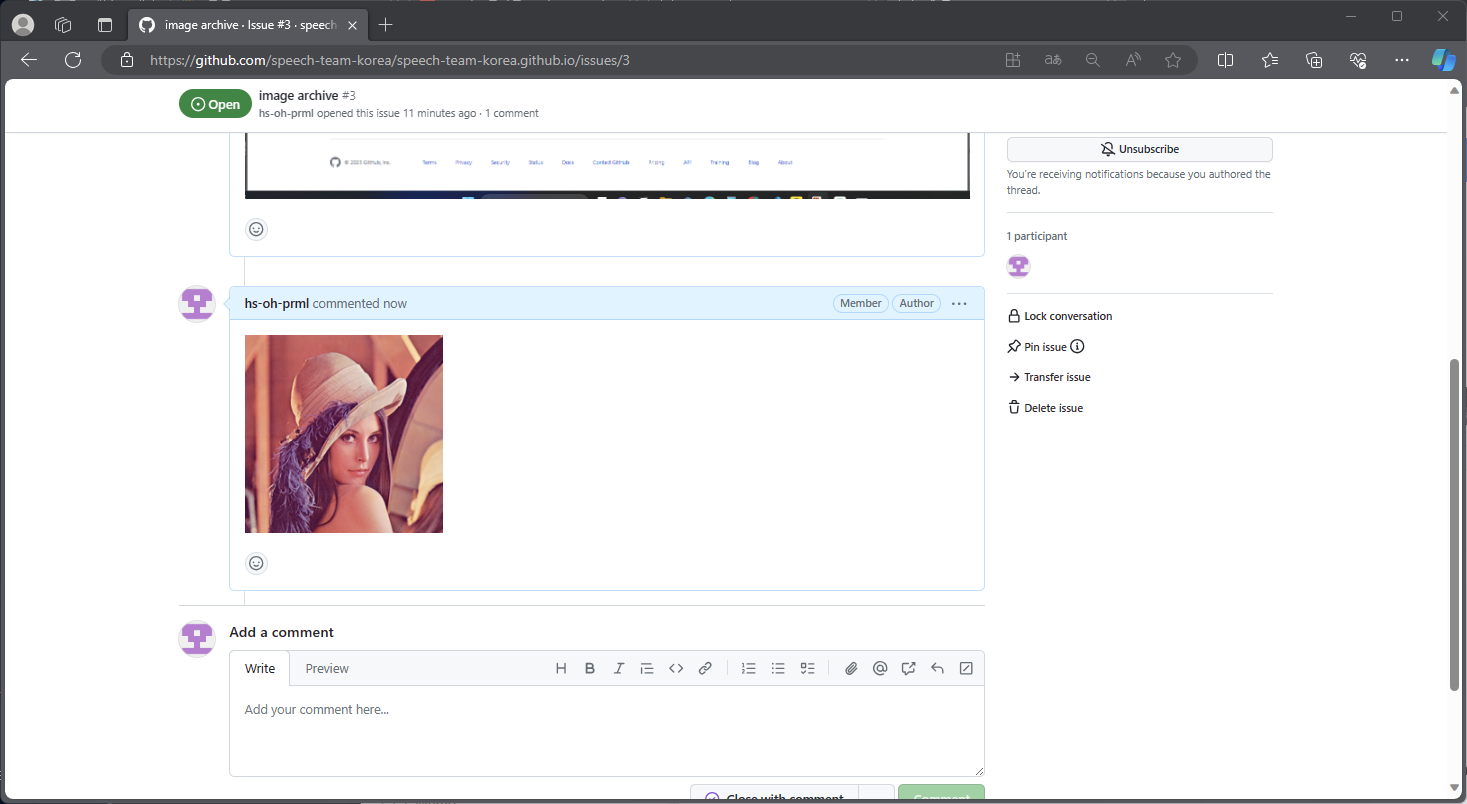This screenshot has width=1467, height=804.
Task: Apply Bold formatting in comment toolbar
Action: coord(590,668)
